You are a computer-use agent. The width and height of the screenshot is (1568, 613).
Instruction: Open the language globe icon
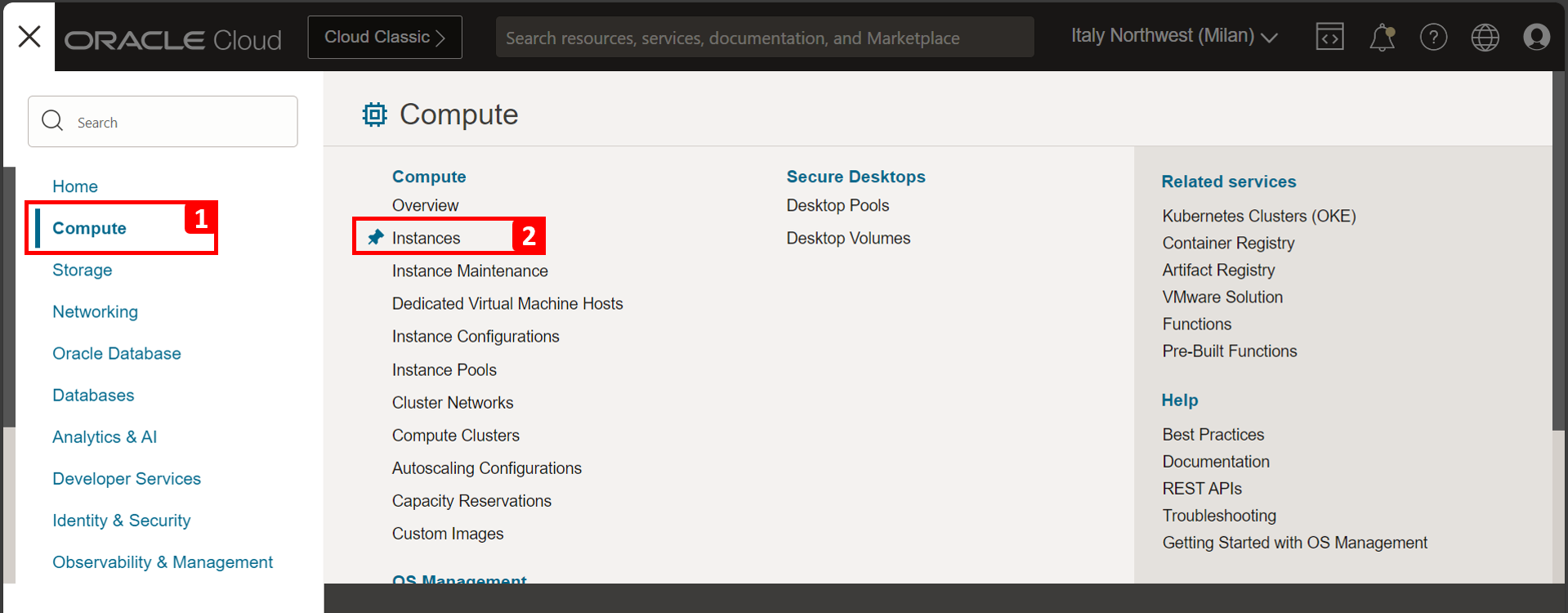click(1485, 37)
